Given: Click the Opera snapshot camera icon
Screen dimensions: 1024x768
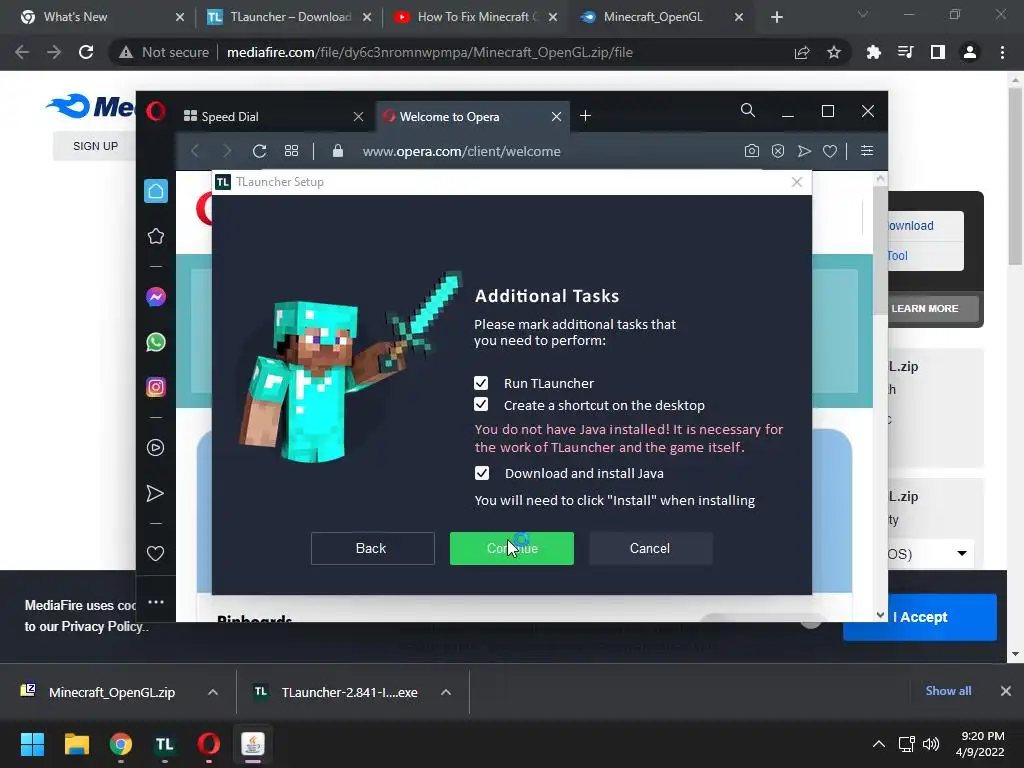Looking at the screenshot, I should [x=752, y=152].
